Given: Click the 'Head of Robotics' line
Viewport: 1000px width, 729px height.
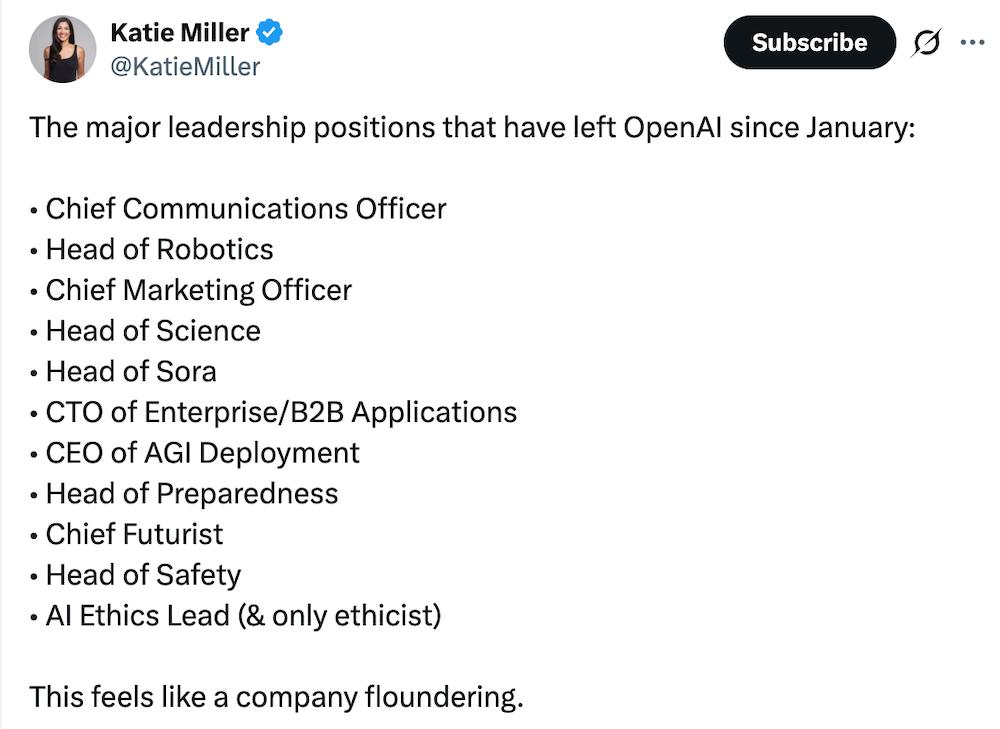Looking at the screenshot, I should coord(151,249).
